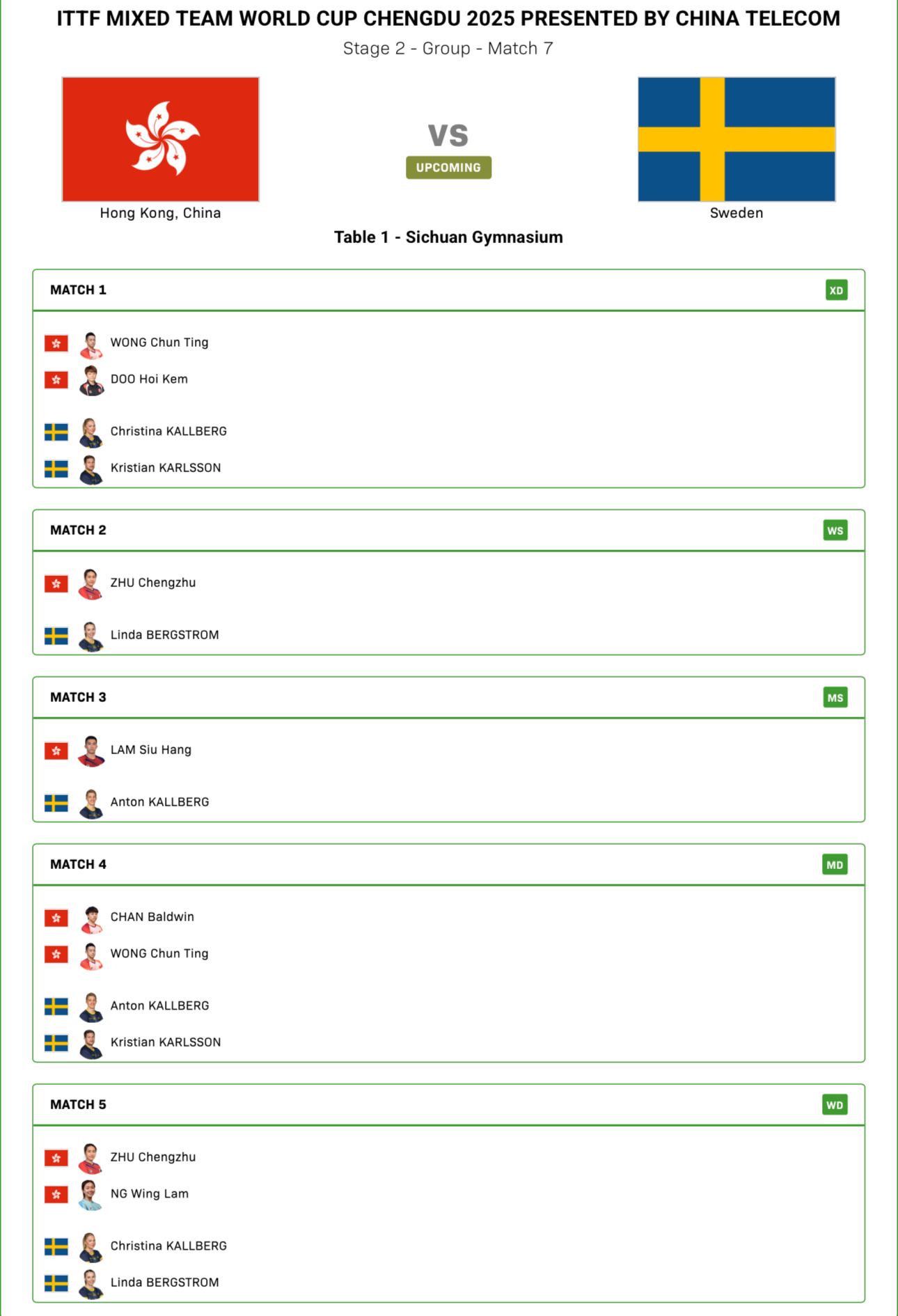Click the 'Hong Kong, China' team name
The image size is (898, 1316).
click(160, 213)
